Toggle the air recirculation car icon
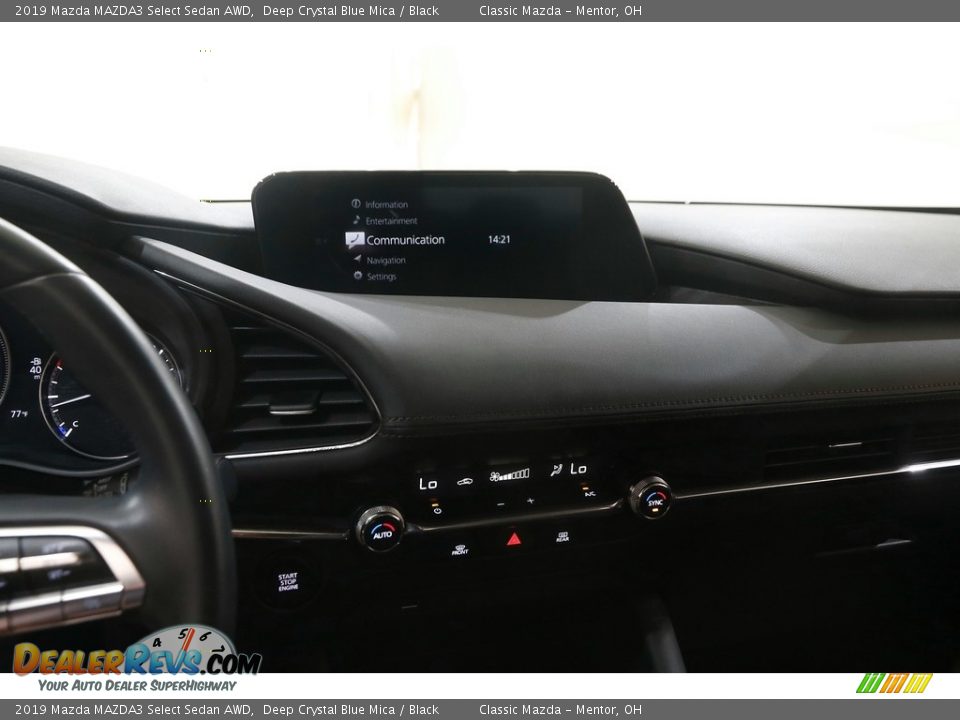The width and height of the screenshot is (960, 720). pyautogui.click(x=465, y=481)
